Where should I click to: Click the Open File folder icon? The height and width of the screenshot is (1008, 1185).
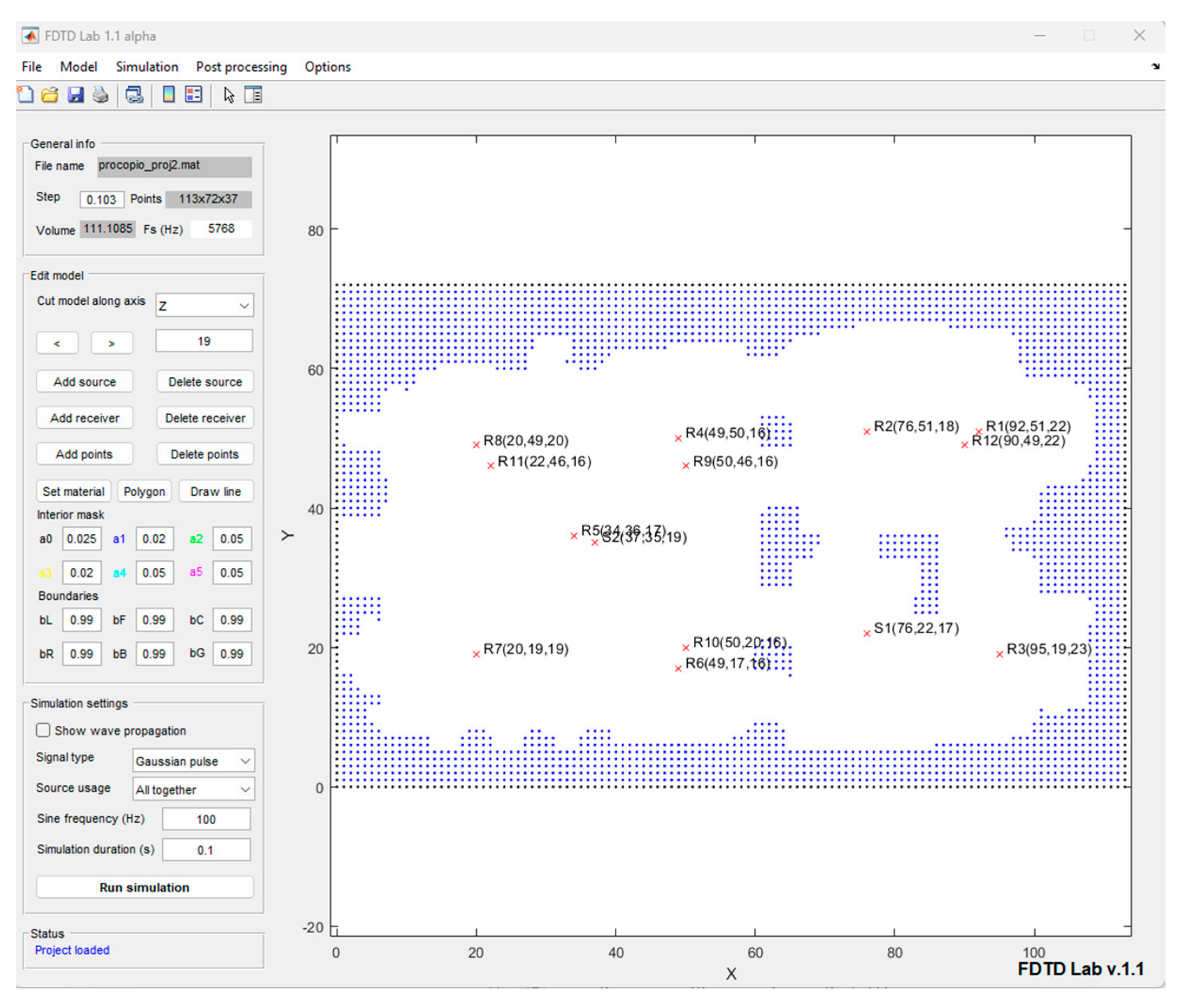[x=50, y=95]
